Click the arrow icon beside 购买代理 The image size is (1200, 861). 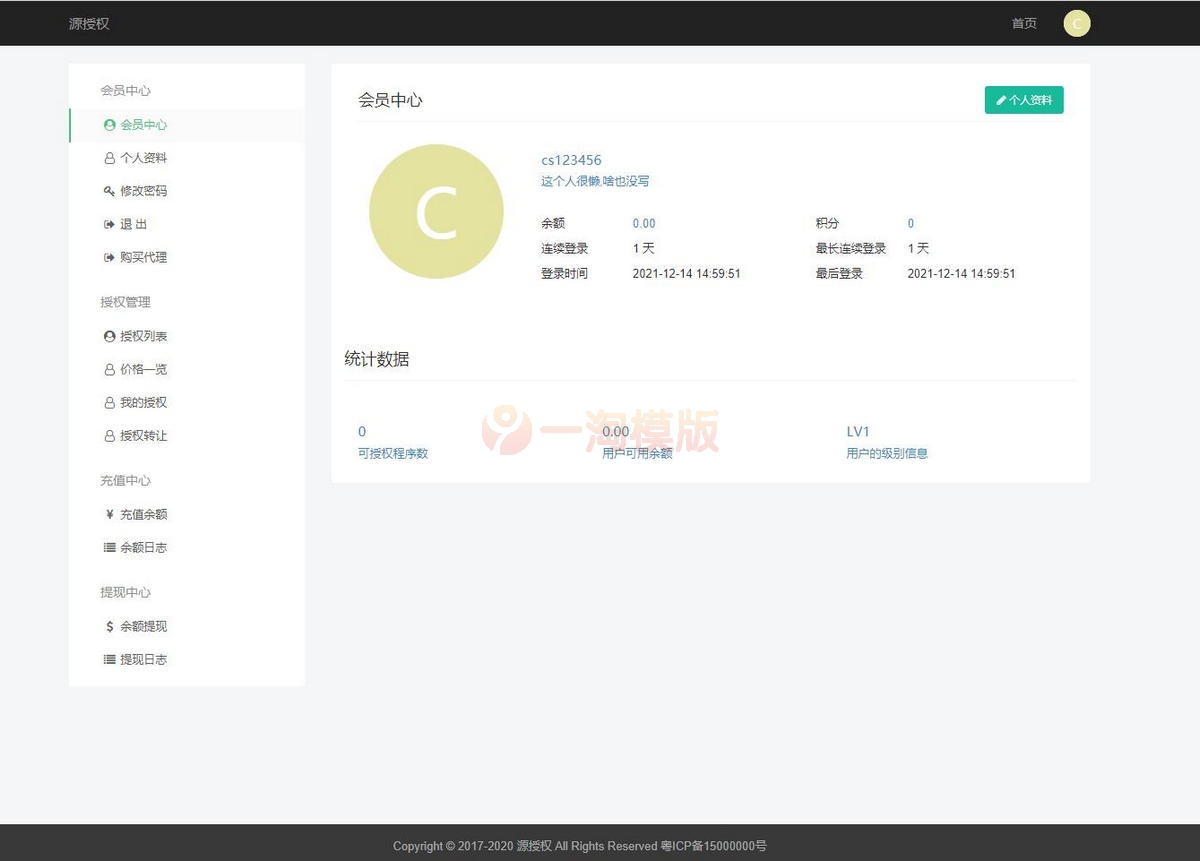[x=109, y=256]
